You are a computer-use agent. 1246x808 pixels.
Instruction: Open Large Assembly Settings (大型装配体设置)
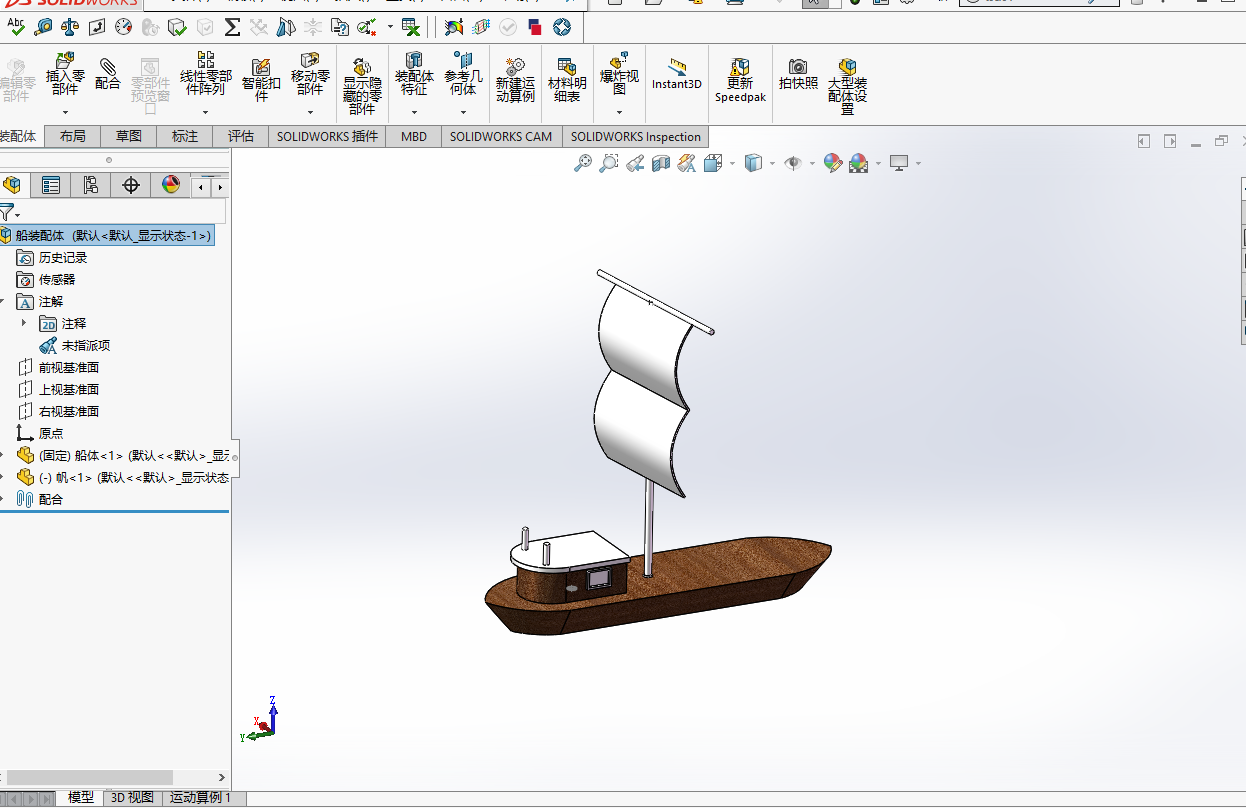[x=847, y=86]
